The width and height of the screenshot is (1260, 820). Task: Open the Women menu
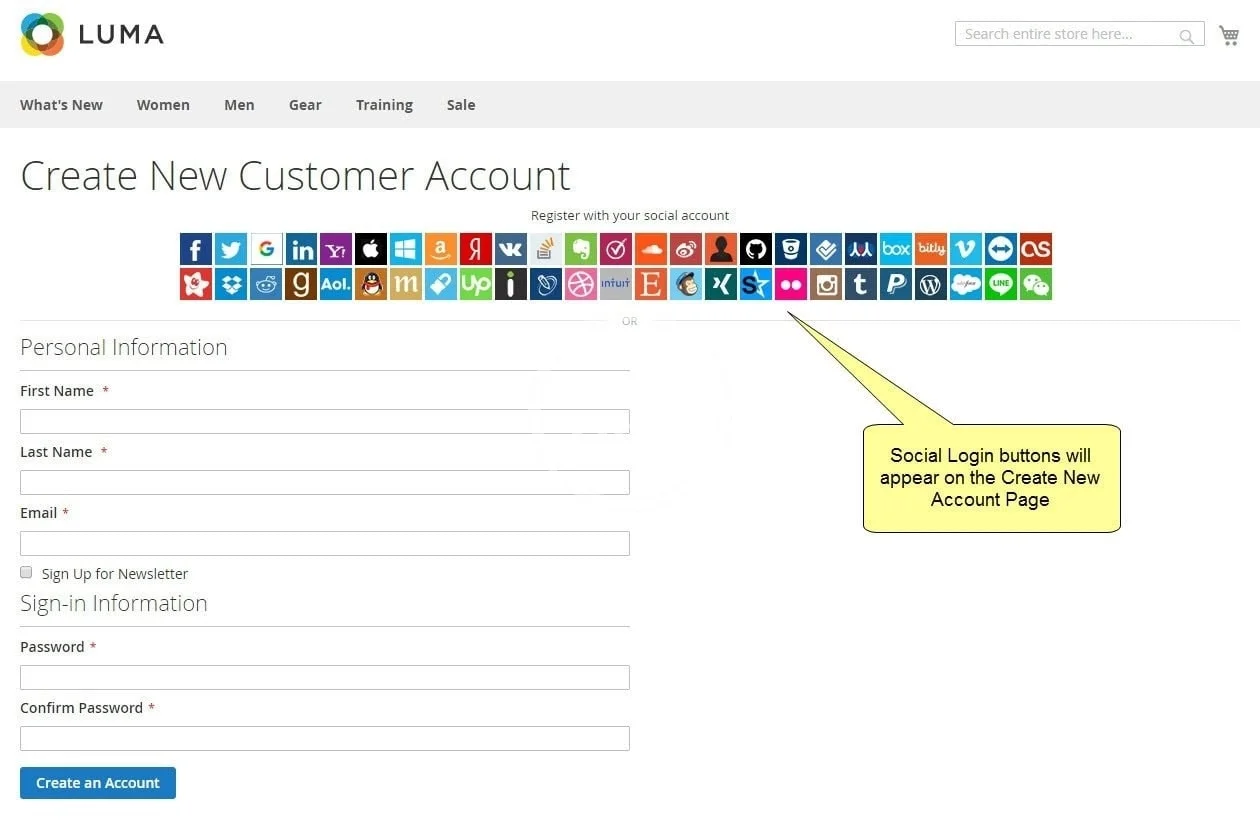(163, 105)
